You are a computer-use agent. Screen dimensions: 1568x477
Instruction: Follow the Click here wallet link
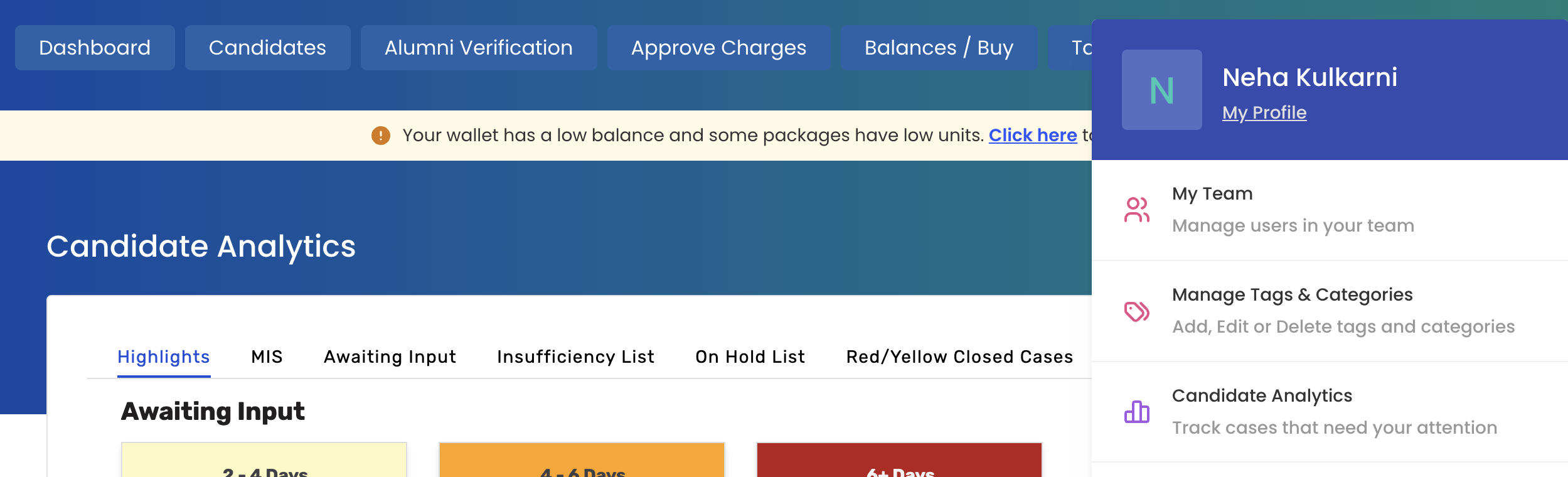point(1032,136)
